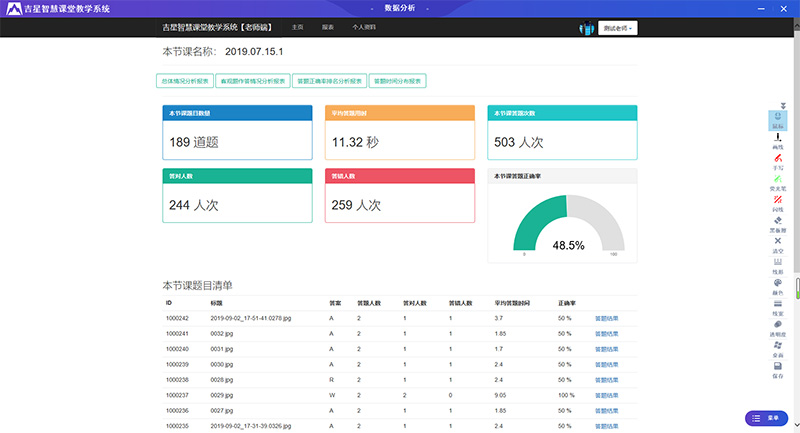The height and width of the screenshot is (433, 800).
Task: Open 个人资料 profile page
Action: coord(364,28)
